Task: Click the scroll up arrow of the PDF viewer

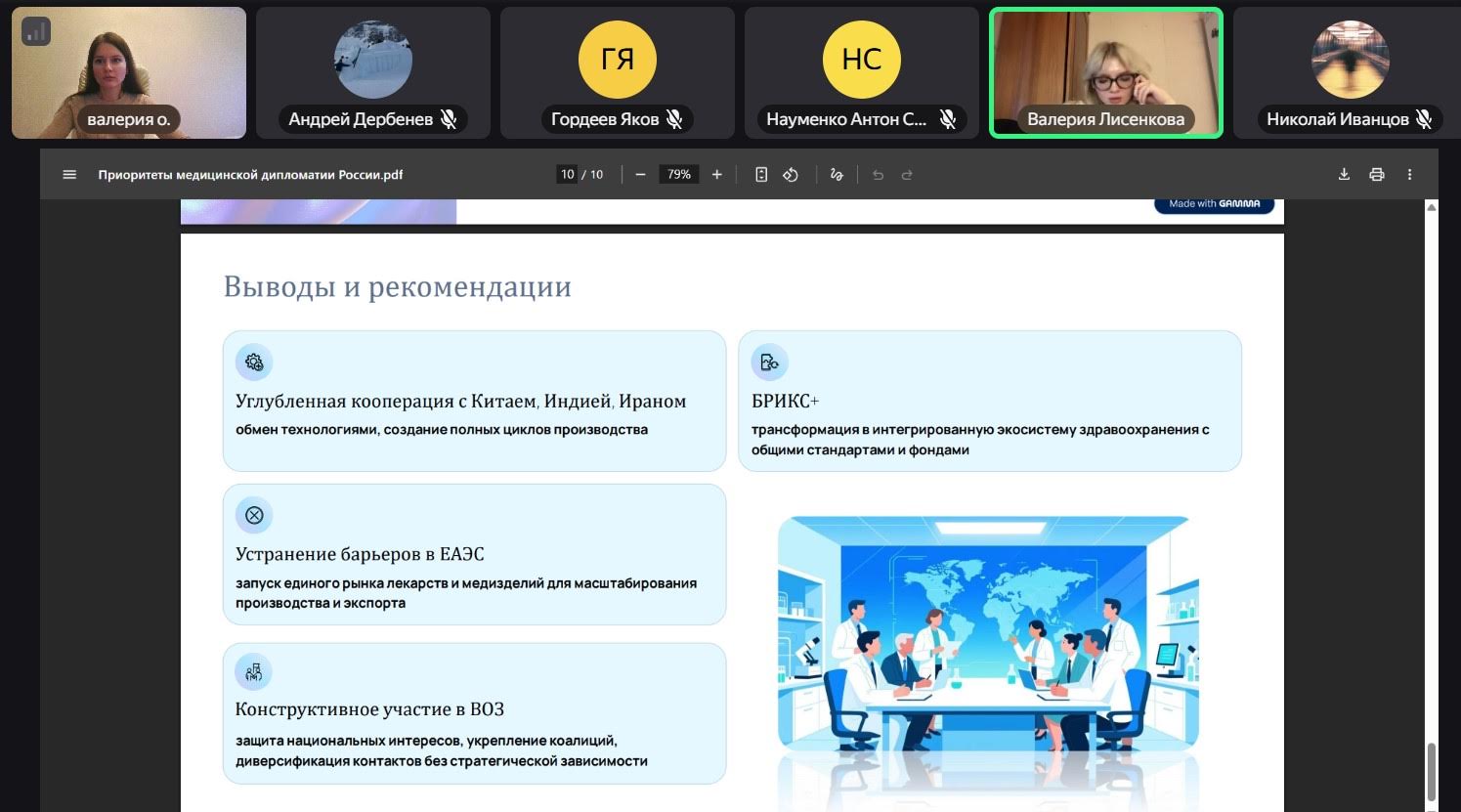Action: [1432, 207]
